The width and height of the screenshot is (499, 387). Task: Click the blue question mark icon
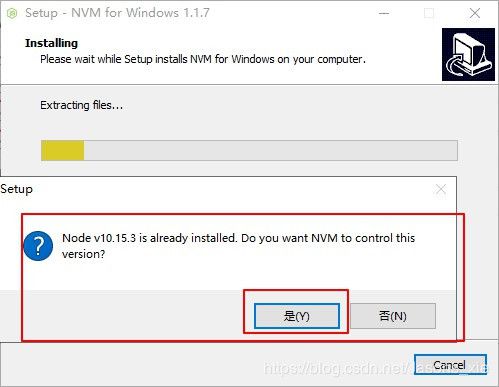38,246
